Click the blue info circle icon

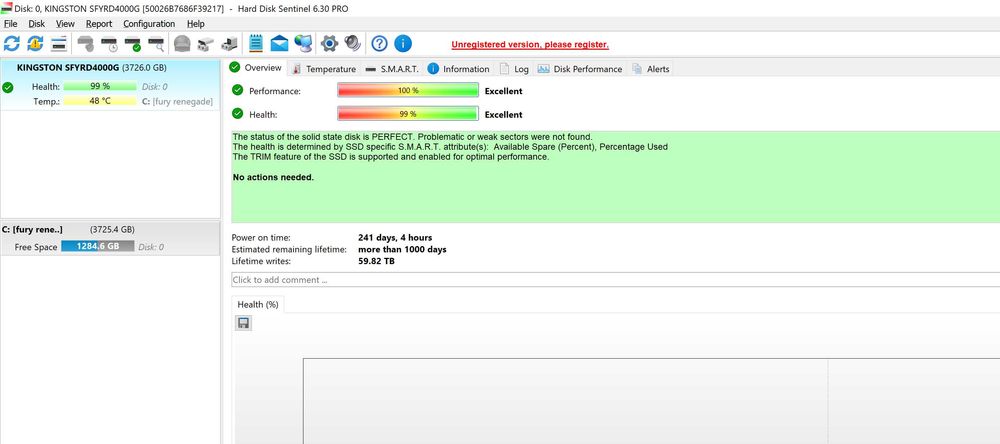[x=403, y=43]
